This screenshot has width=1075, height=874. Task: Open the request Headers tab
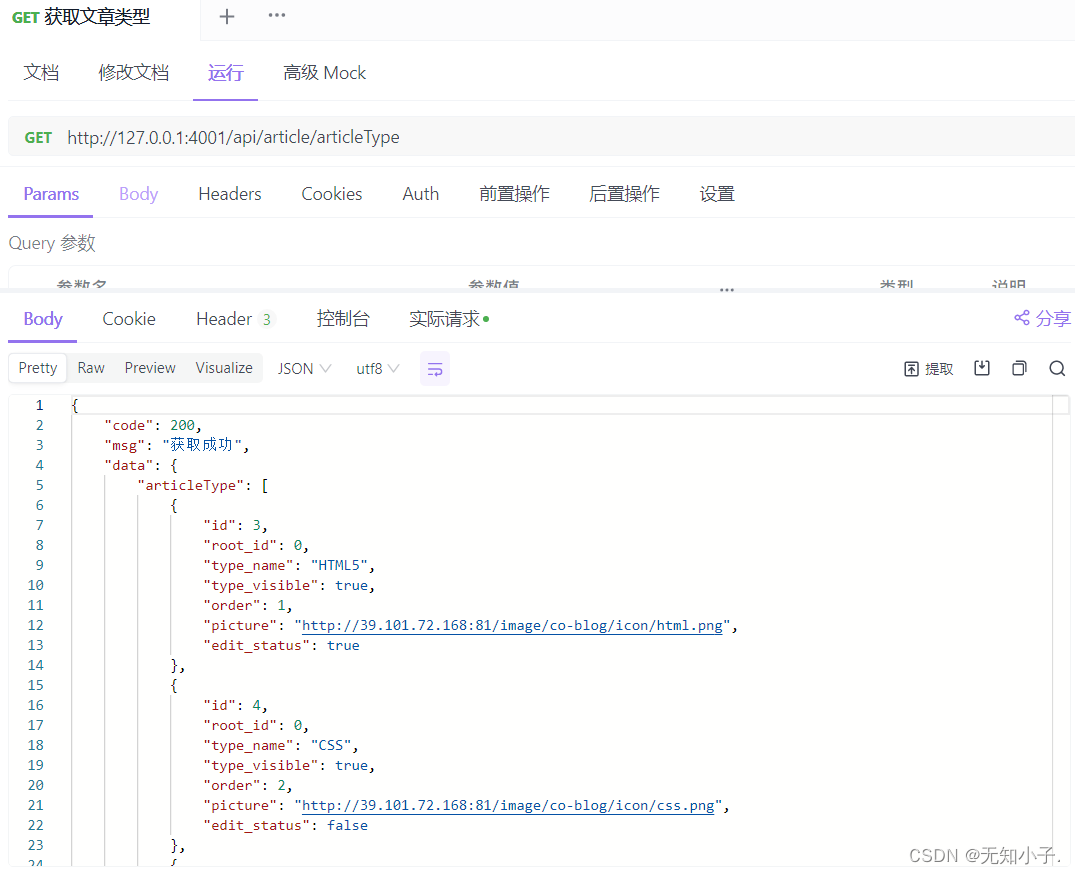coord(230,194)
